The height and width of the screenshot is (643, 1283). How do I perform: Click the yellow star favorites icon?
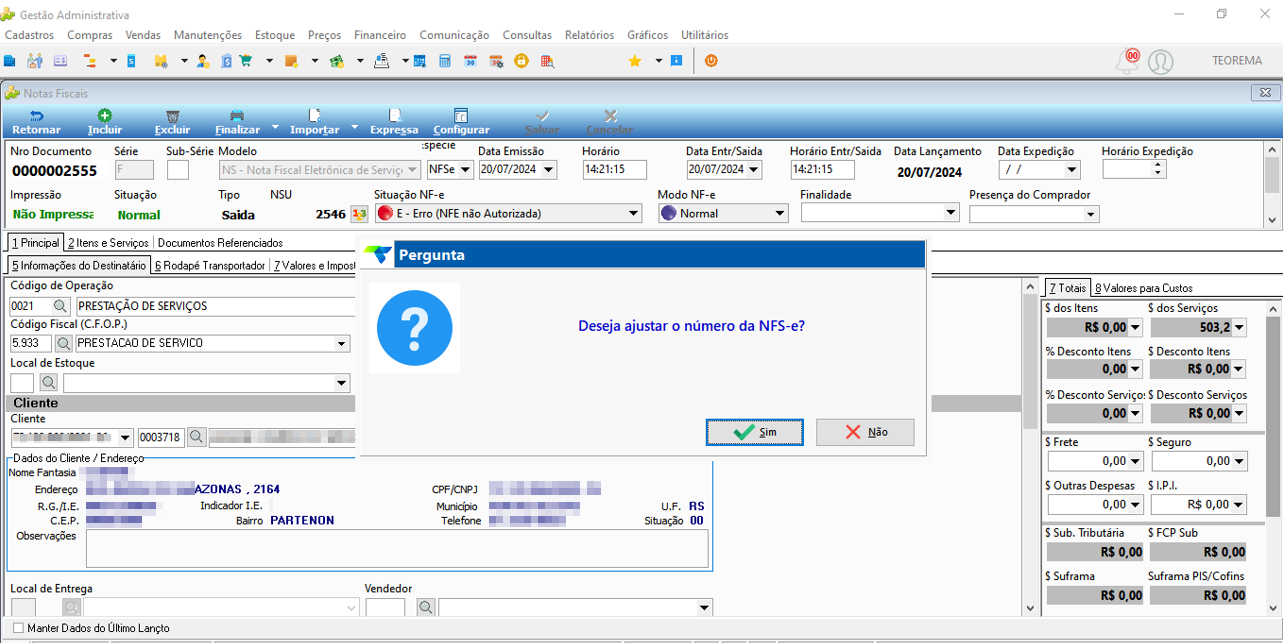pyautogui.click(x=634, y=61)
